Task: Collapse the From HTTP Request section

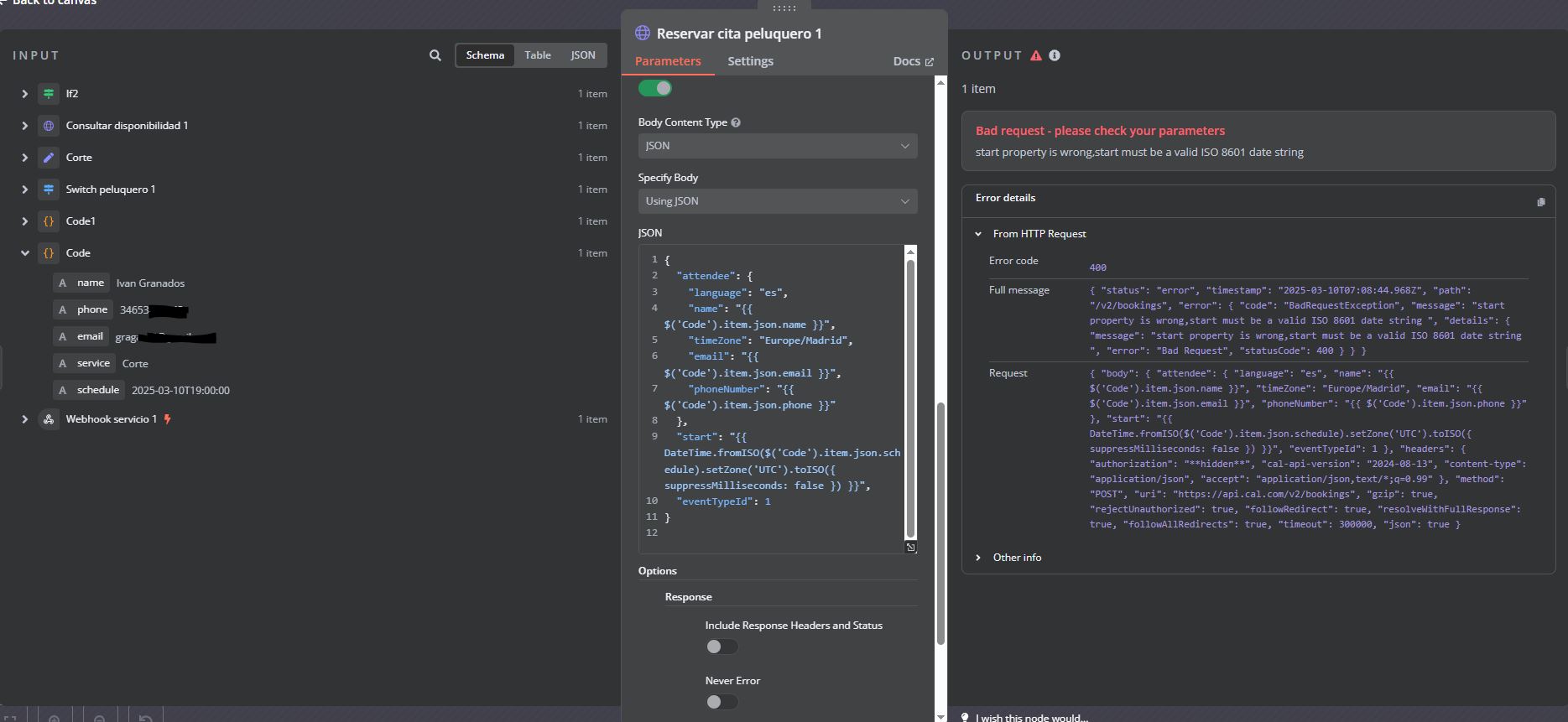Action: [x=978, y=234]
